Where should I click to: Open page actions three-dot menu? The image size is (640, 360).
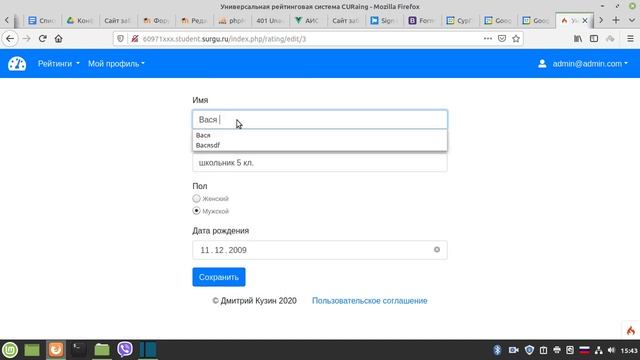coord(488,39)
